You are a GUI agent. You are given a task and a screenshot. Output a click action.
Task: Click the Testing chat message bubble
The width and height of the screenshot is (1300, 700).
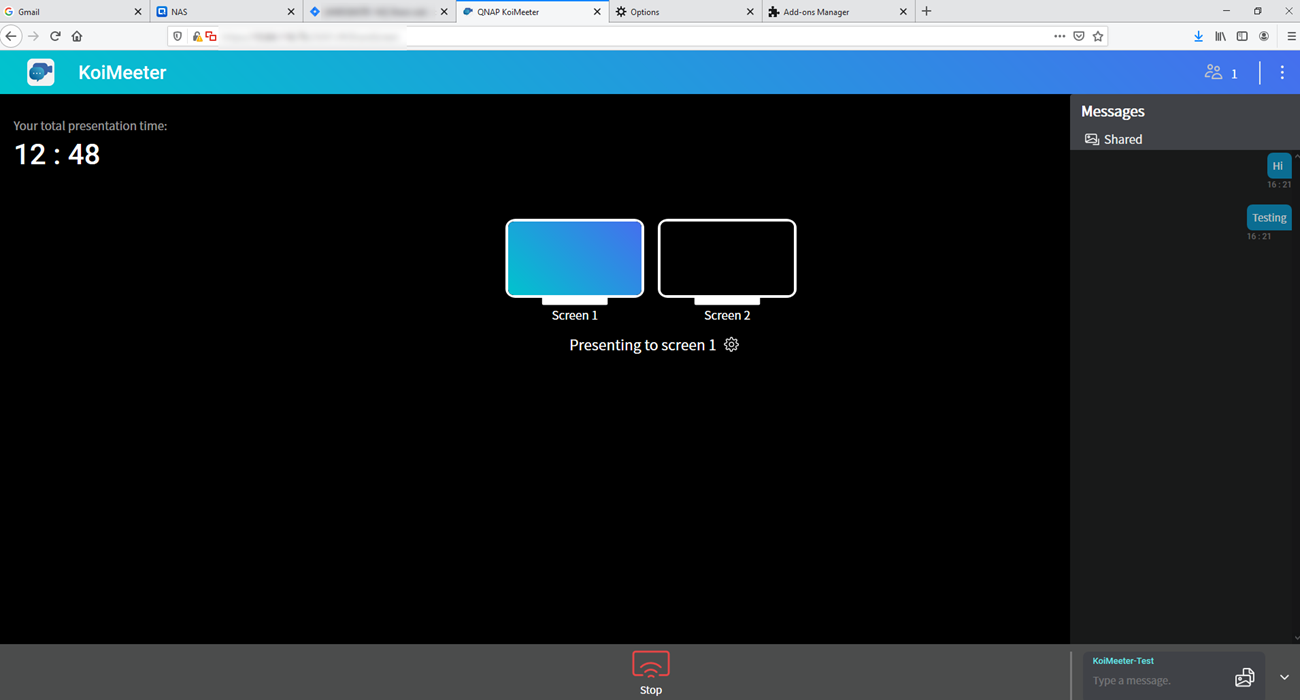click(1268, 218)
